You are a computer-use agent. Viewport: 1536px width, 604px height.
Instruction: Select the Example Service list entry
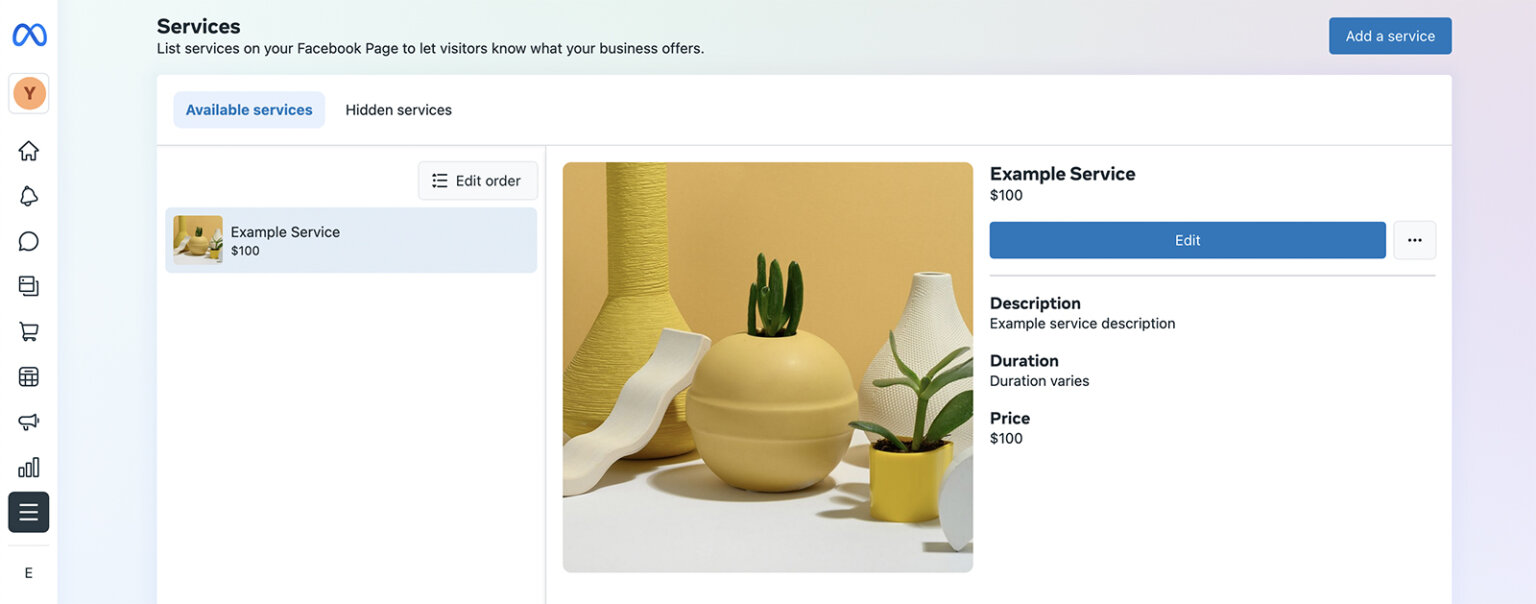(x=350, y=240)
